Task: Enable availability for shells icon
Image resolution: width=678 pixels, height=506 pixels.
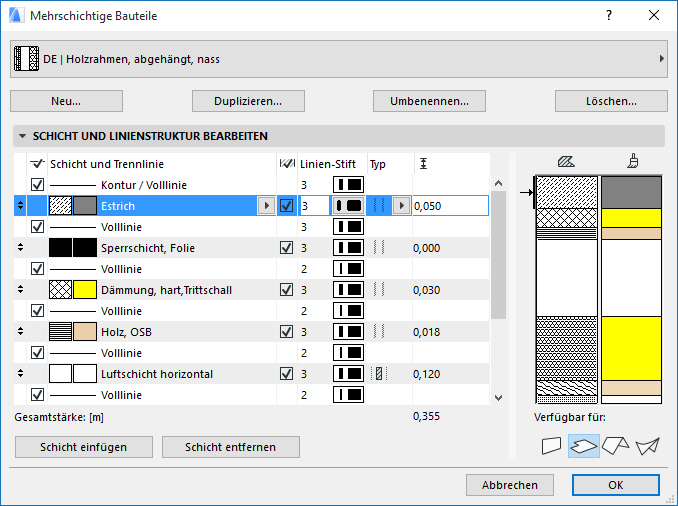Action: [x=647, y=446]
